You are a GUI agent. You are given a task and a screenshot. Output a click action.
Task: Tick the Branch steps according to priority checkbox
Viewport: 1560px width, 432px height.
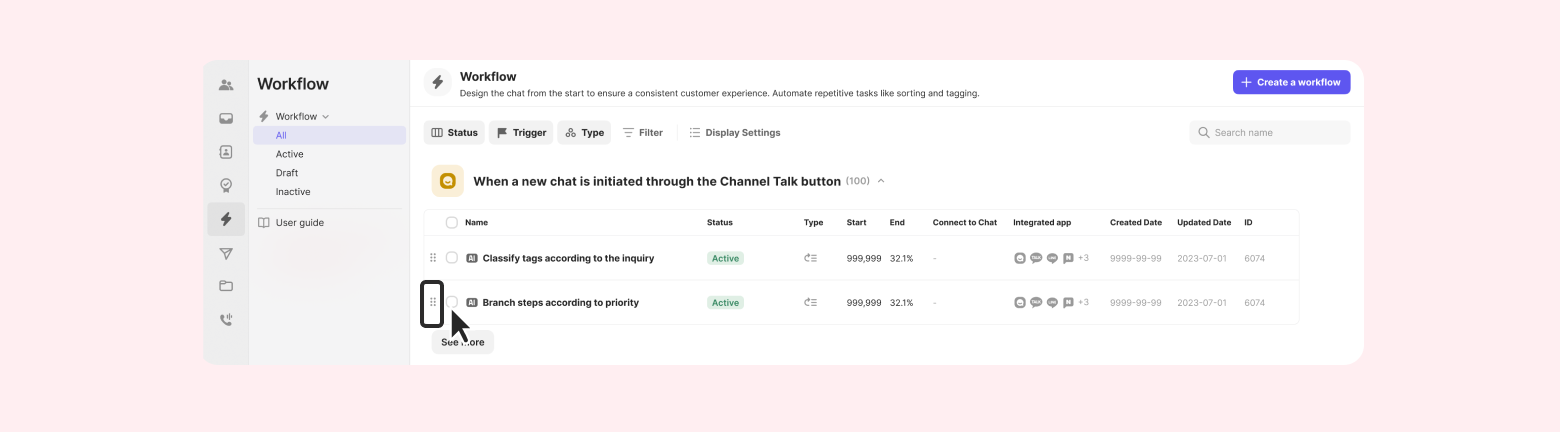coord(452,302)
